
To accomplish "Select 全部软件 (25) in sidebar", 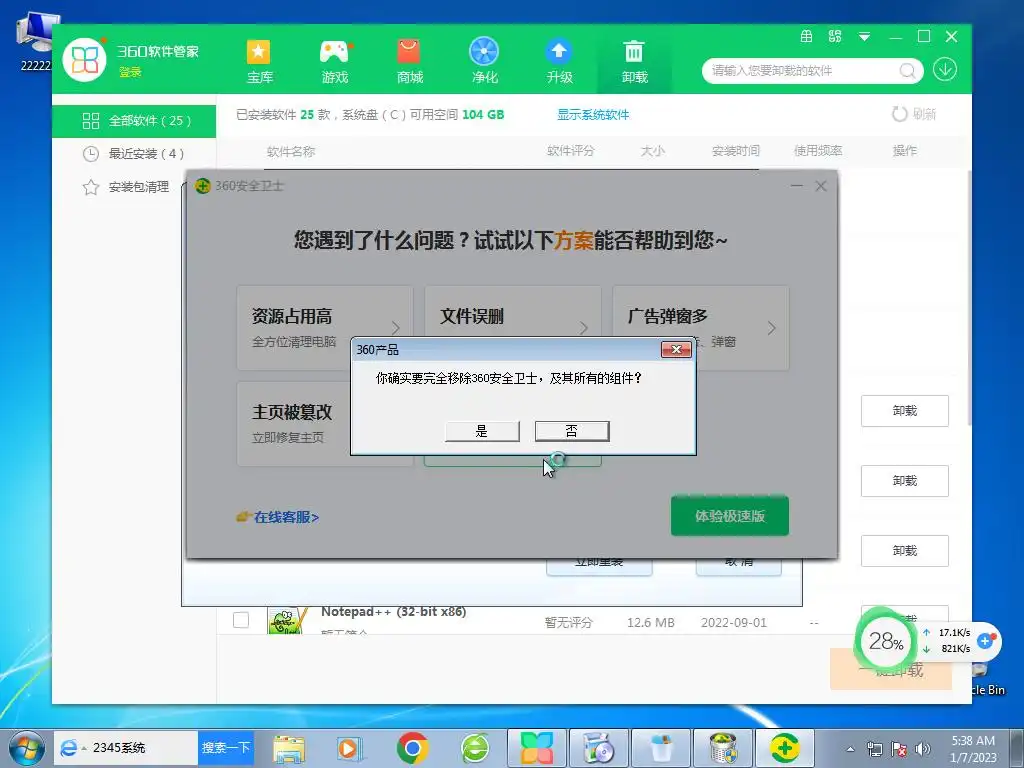I will coord(134,121).
